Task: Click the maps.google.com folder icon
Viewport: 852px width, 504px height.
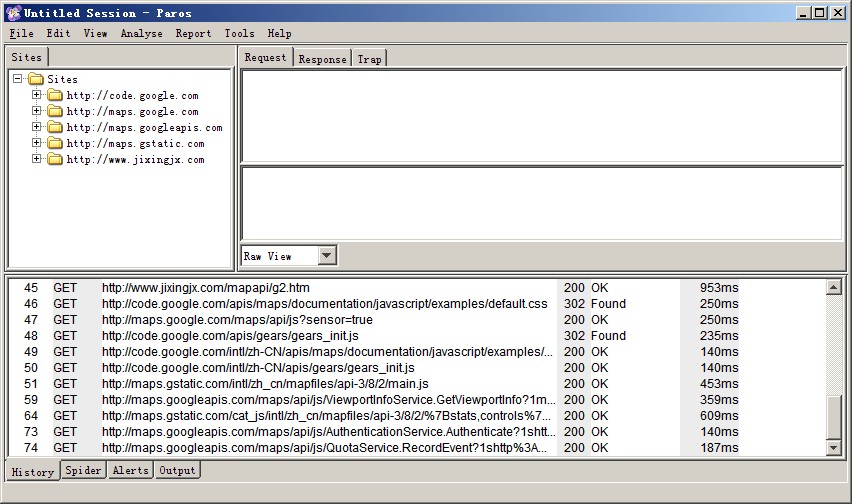Action: pyautogui.click(x=55, y=111)
